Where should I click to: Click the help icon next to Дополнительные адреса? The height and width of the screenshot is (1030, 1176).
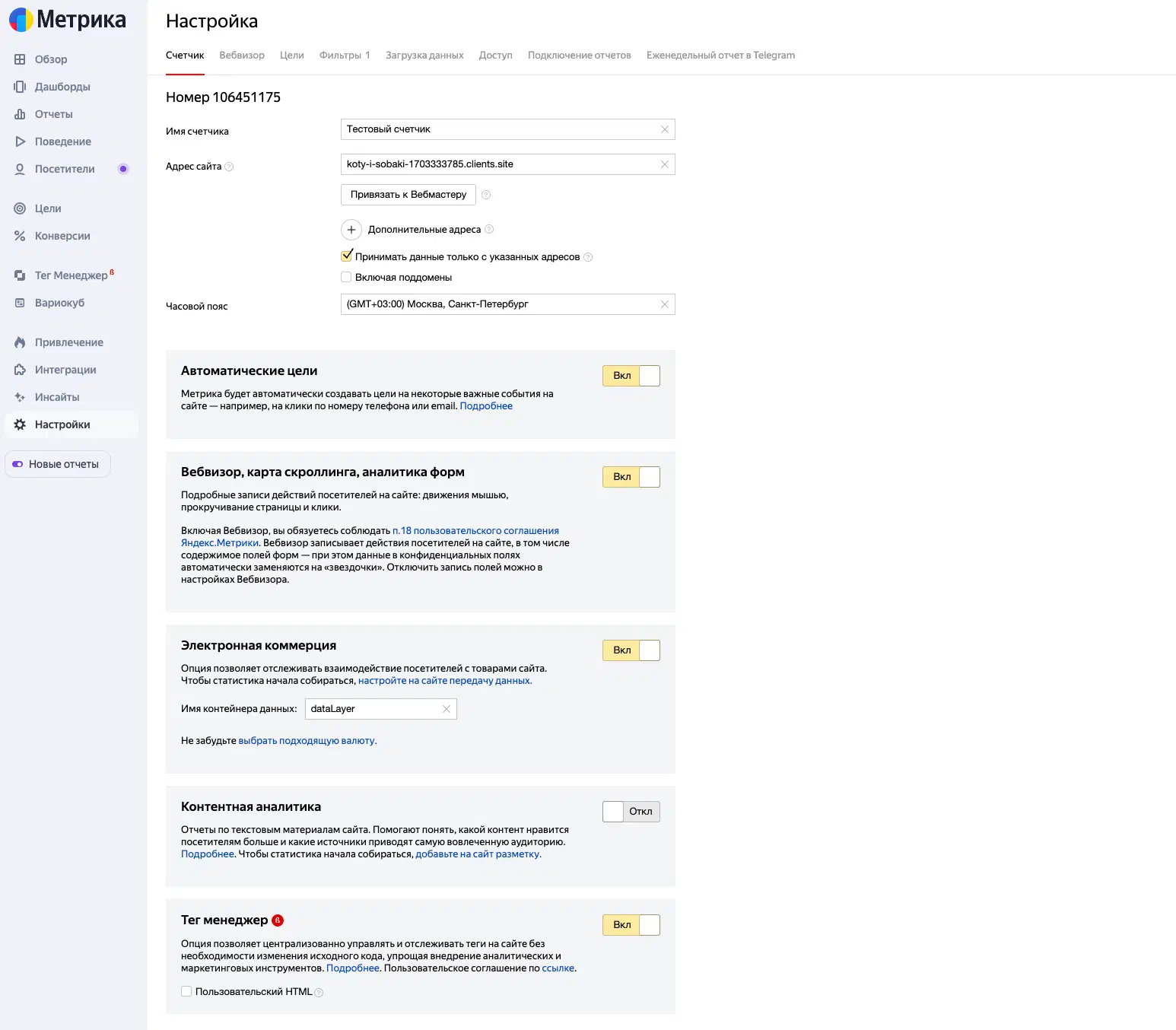point(489,230)
